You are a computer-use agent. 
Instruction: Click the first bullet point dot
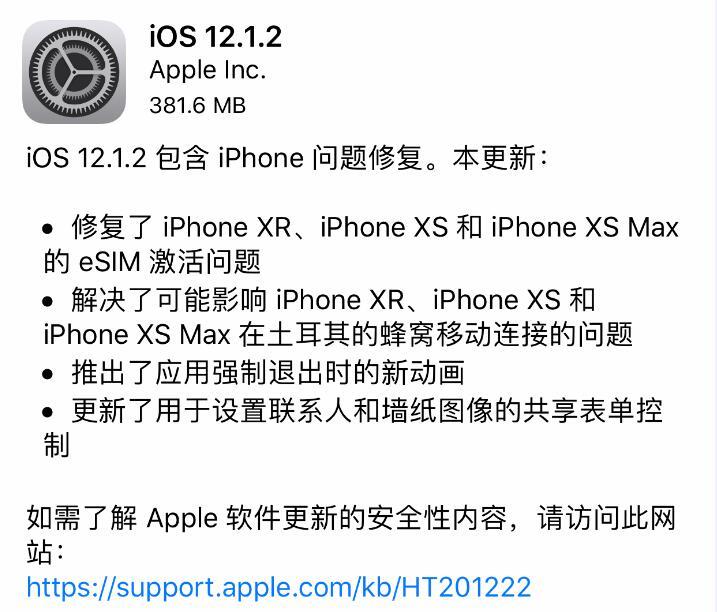(48, 228)
